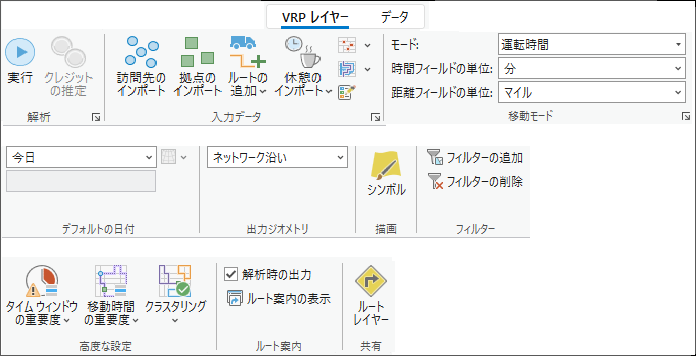Expand the arrow beside the blue line barriers icon
Viewport: 698px width, 360px height.
(367, 69)
